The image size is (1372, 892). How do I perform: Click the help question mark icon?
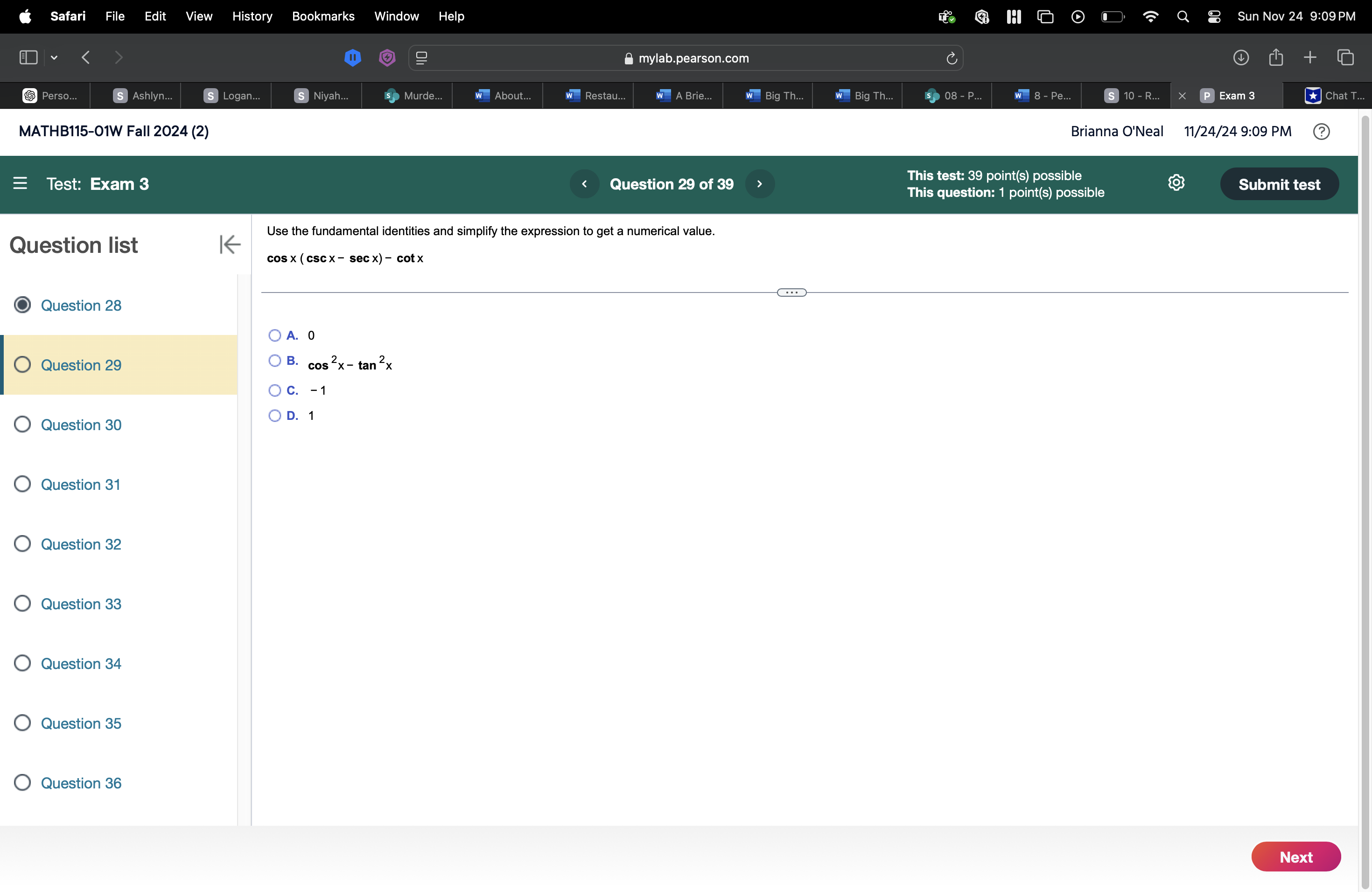pos(1321,132)
